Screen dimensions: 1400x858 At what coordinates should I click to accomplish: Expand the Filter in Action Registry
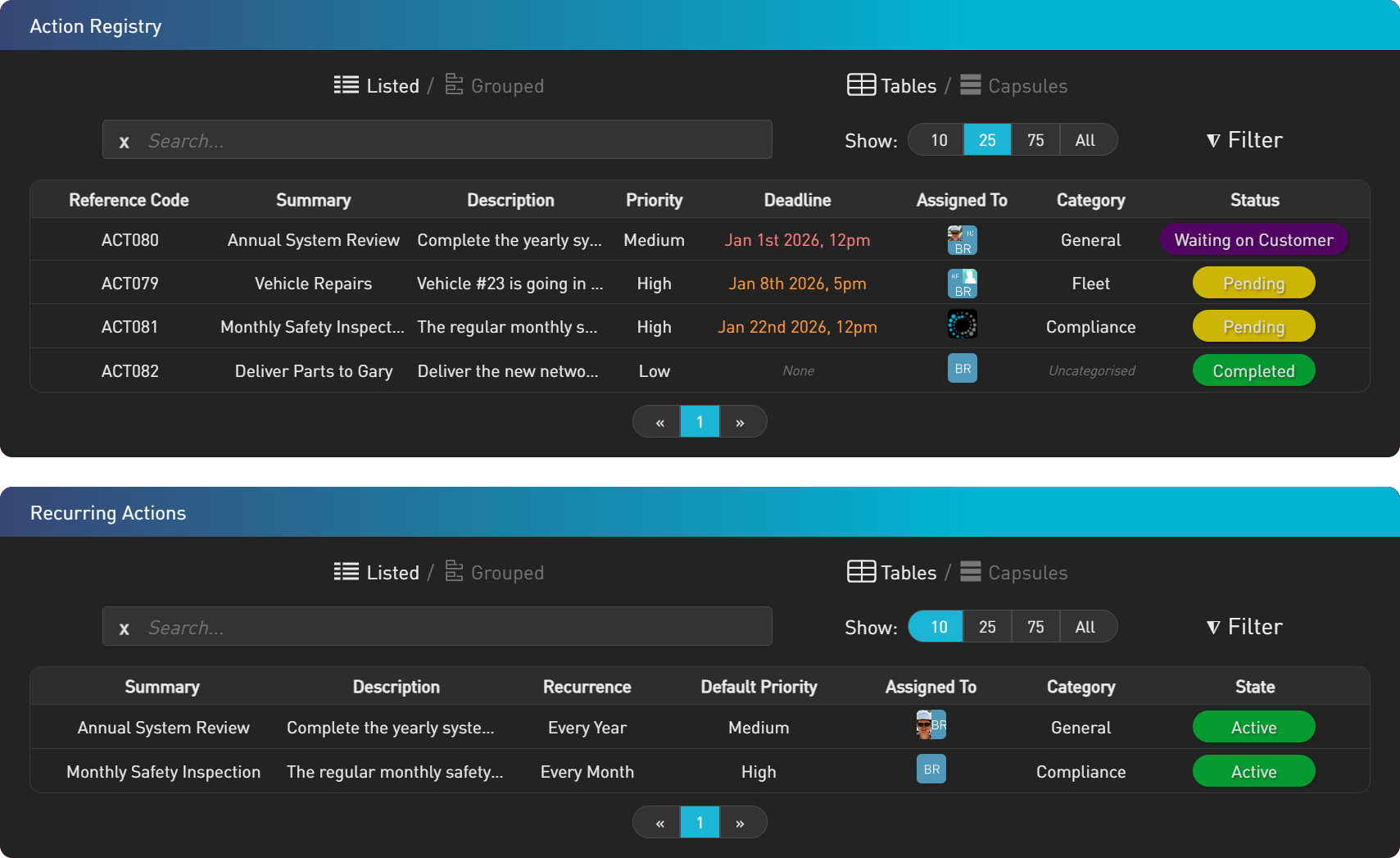[x=1244, y=140]
